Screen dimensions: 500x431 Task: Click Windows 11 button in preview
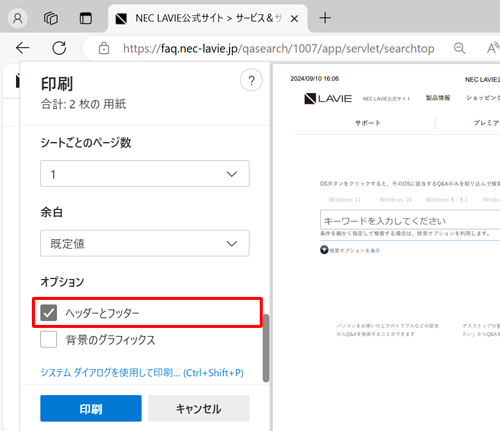344,200
